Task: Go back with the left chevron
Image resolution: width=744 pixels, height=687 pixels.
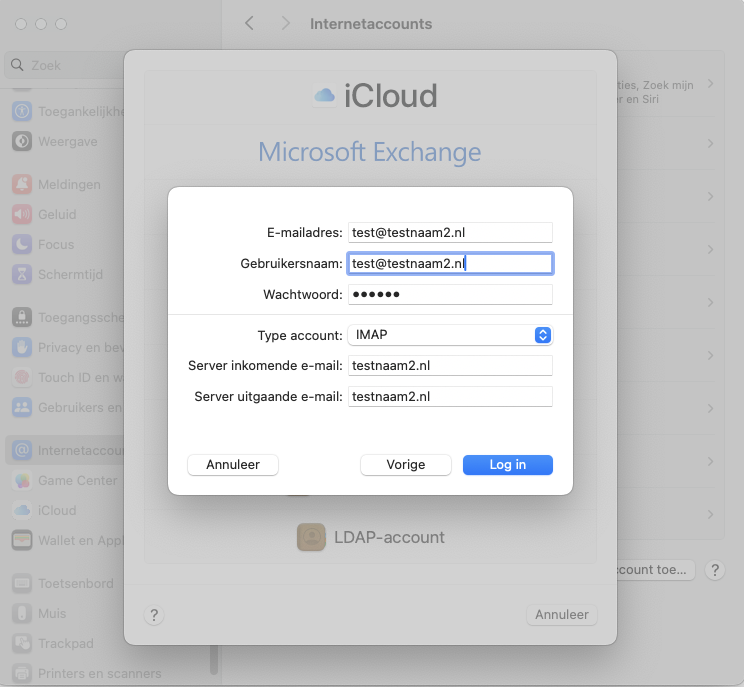Action: tap(249, 23)
